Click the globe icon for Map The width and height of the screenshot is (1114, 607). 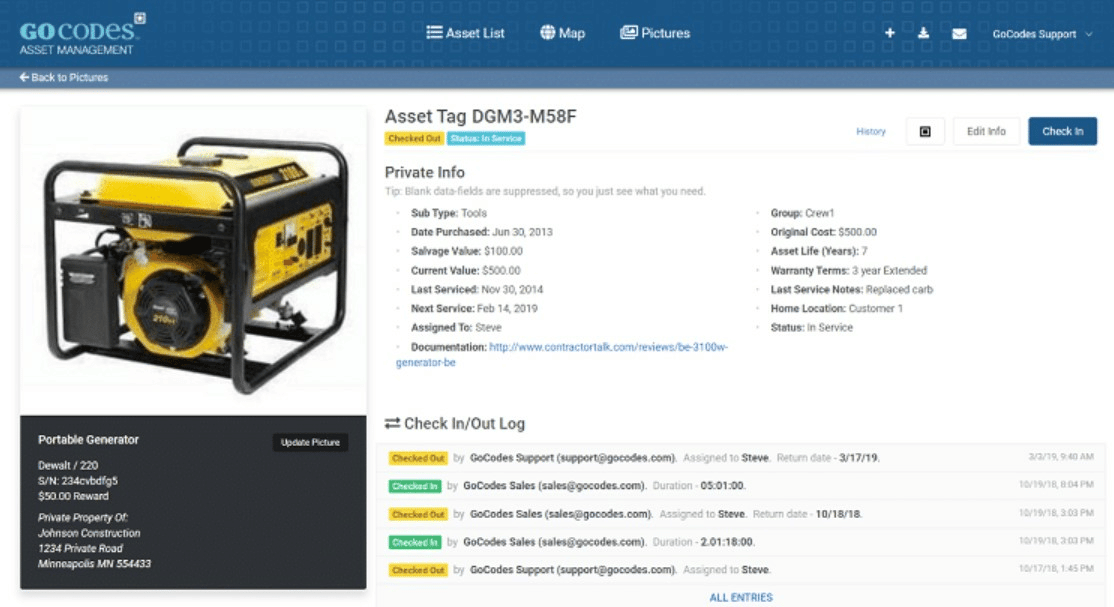pyautogui.click(x=548, y=33)
